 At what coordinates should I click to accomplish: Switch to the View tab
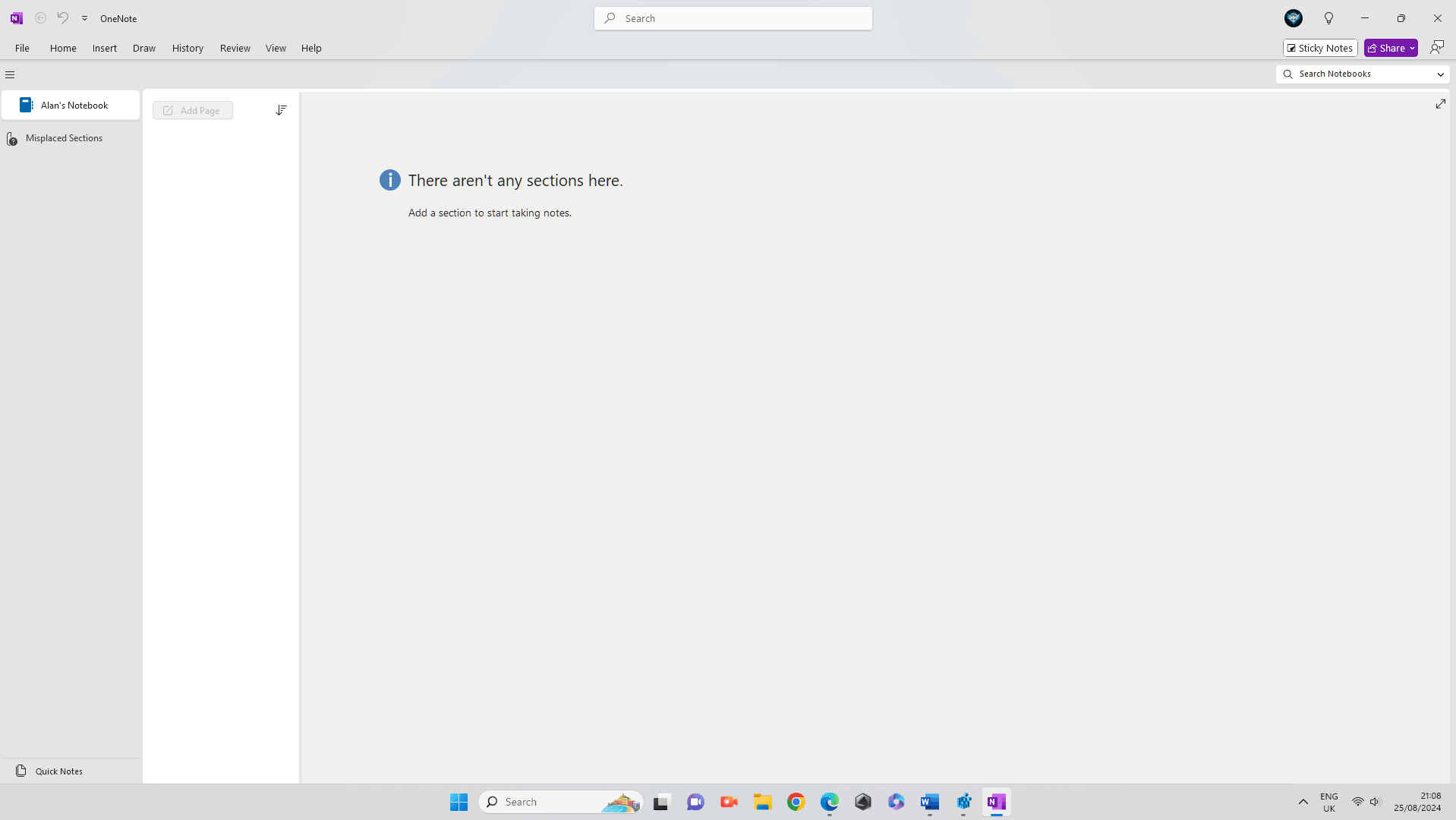(x=276, y=48)
